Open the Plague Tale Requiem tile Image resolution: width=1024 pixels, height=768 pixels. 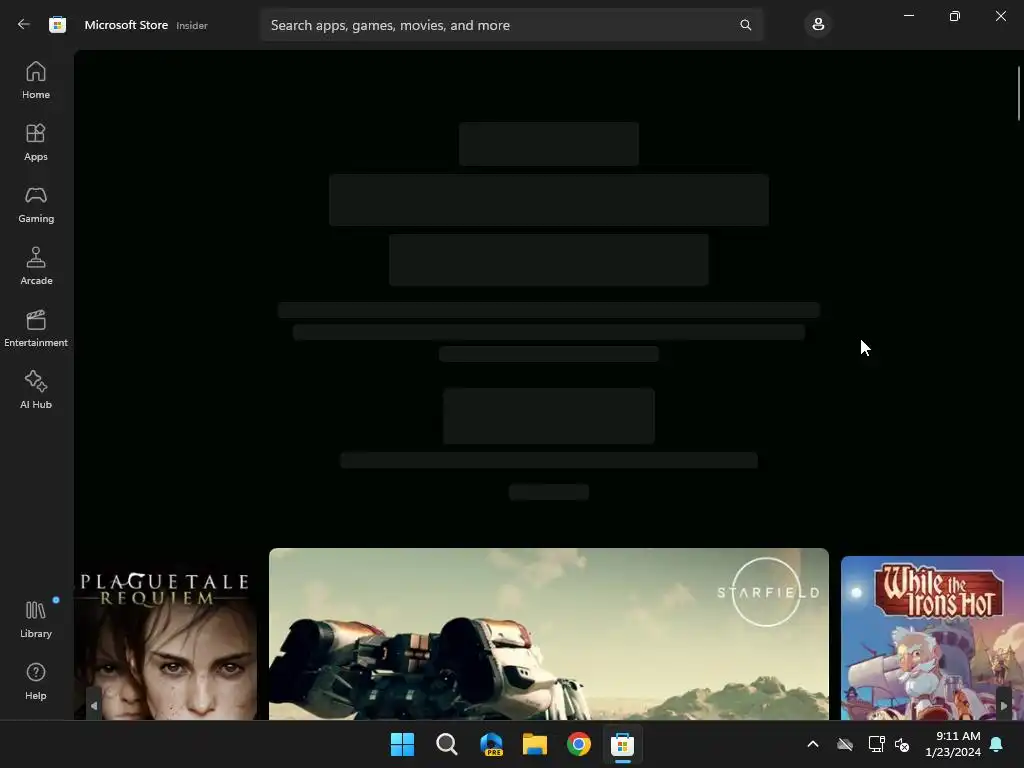tap(166, 638)
